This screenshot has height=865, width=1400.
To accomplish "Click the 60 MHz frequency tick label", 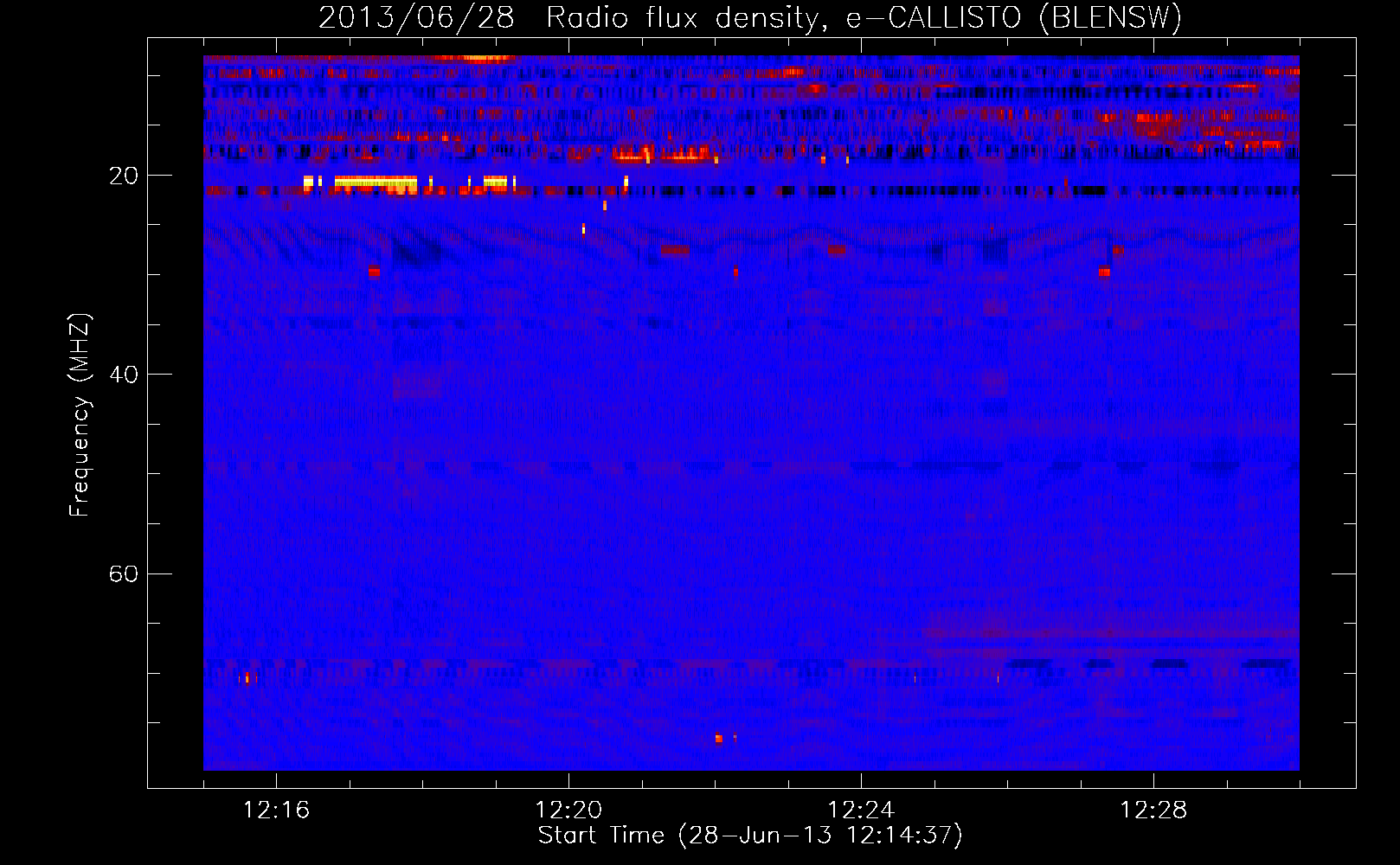I will click(124, 573).
